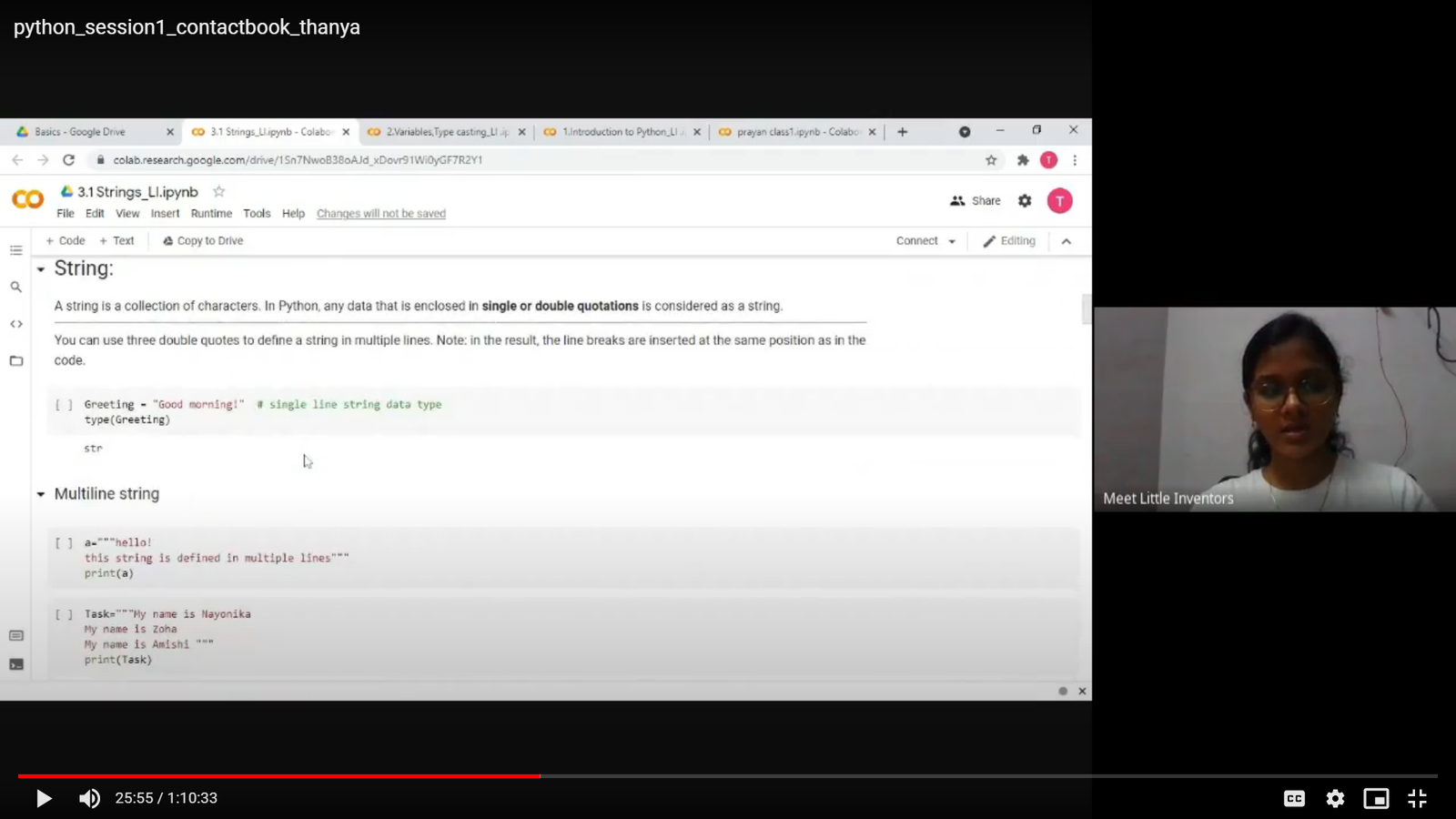Open the Files folder icon in sidebar
The height and width of the screenshot is (819, 1456).
click(16, 361)
